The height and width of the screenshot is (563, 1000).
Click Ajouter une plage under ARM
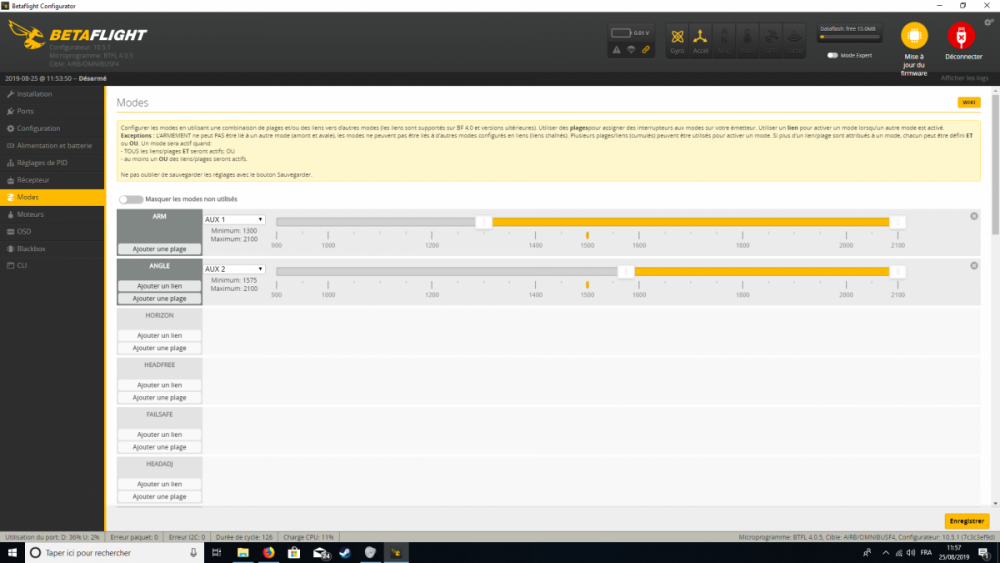(159, 249)
